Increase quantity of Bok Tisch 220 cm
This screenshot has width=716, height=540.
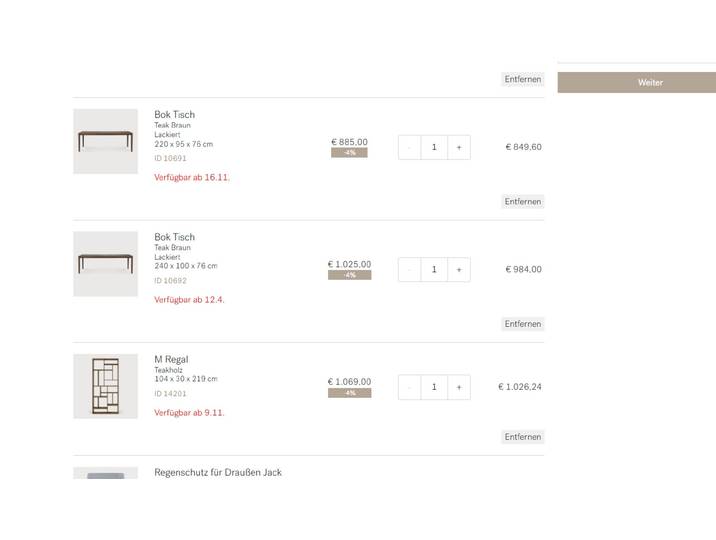coord(459,147)
